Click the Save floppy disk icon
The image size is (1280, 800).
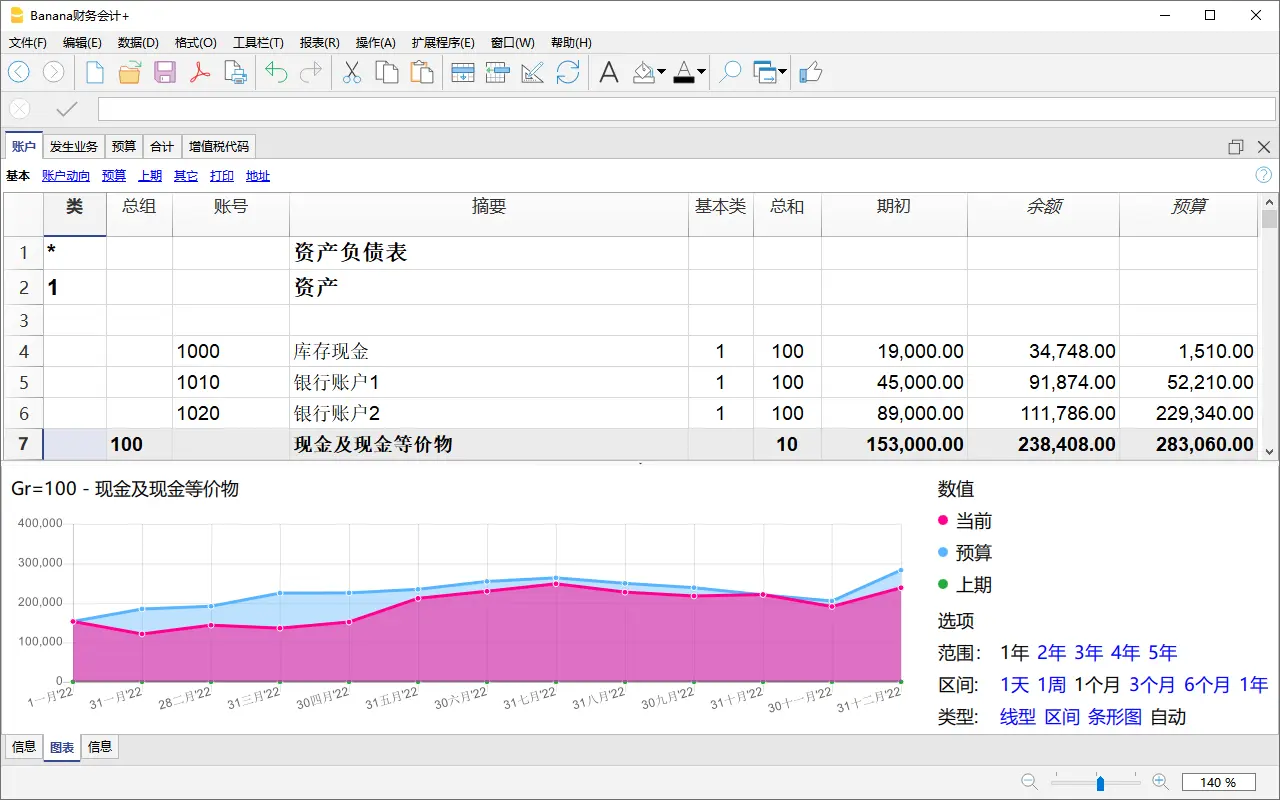165,72
